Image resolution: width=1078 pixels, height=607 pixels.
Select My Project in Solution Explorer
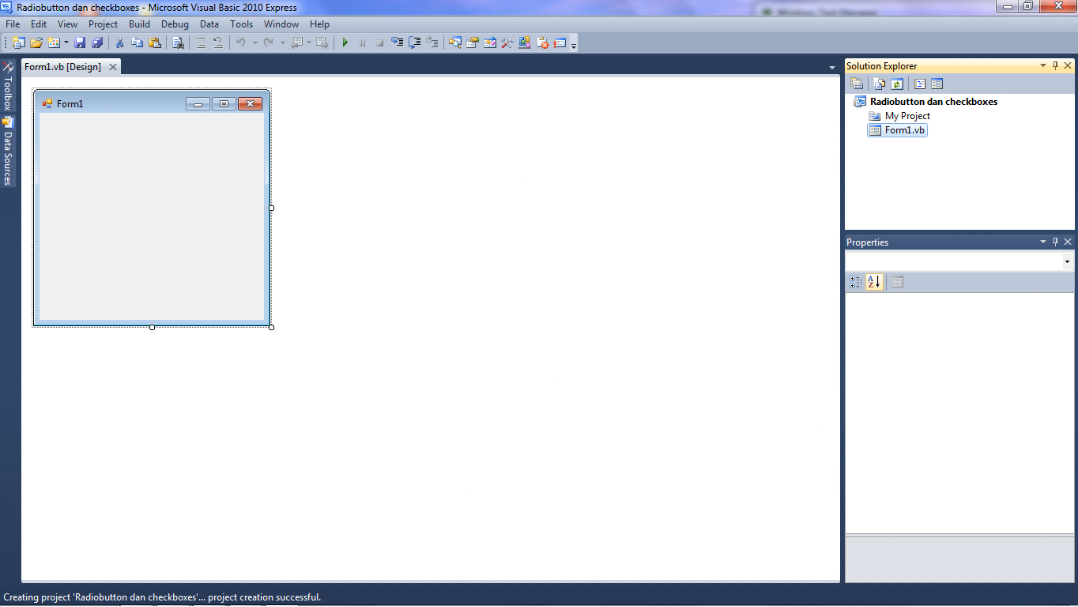(908, 116)
